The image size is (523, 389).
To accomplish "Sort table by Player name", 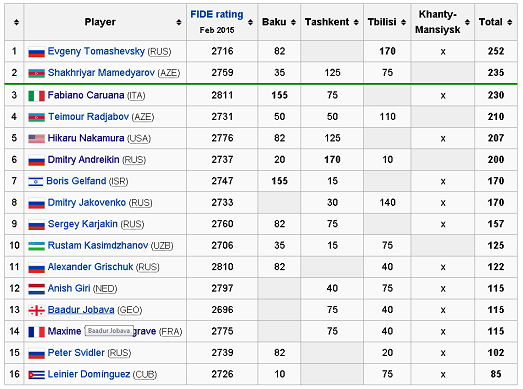I will coord(179,22).
